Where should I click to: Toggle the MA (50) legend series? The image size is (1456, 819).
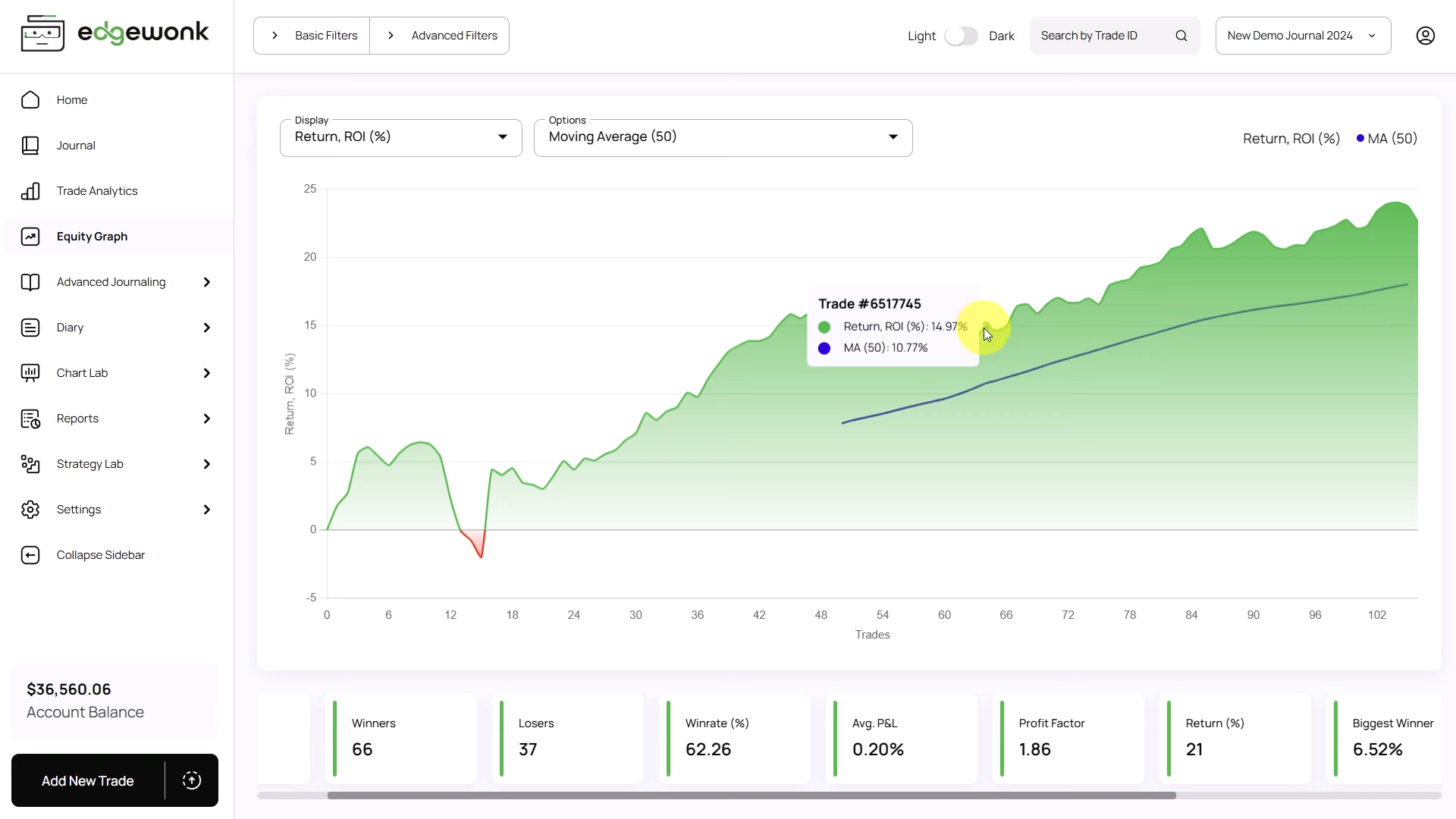point(1387,139)
